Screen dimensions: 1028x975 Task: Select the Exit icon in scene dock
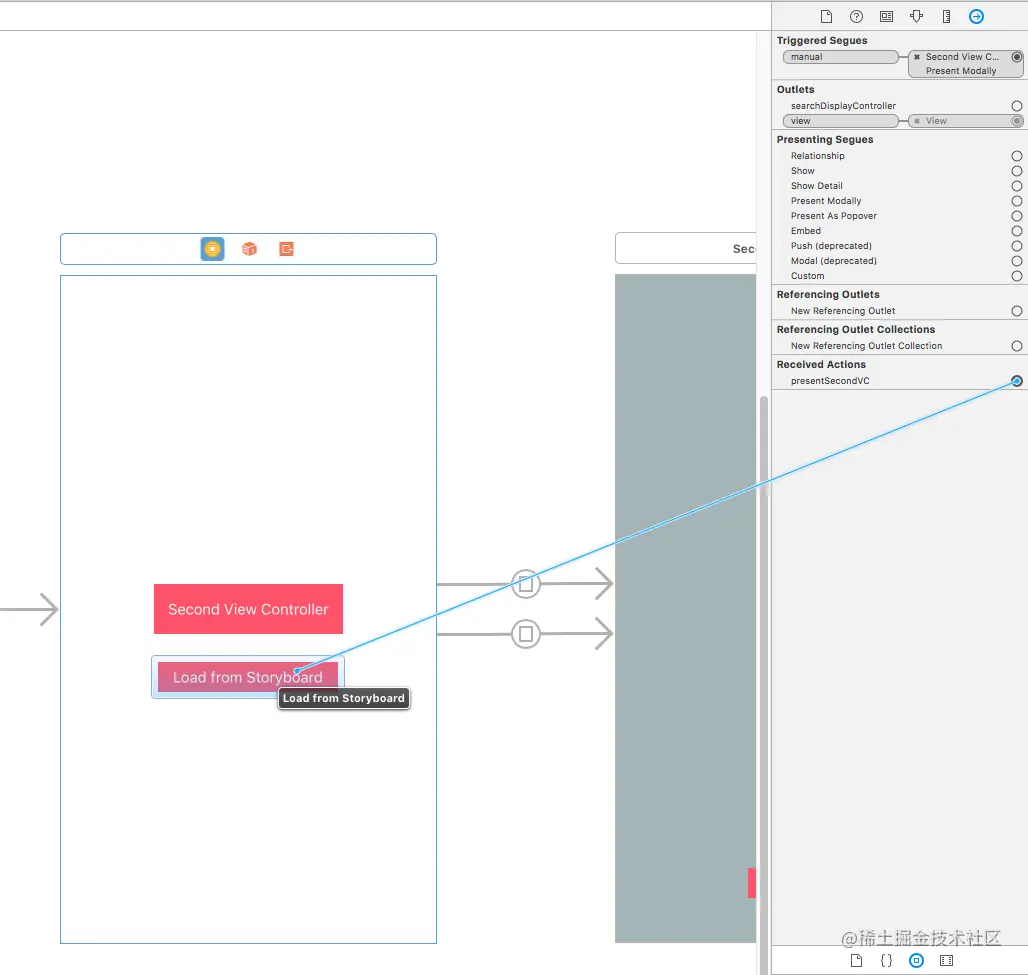click(x=287, y=249)
